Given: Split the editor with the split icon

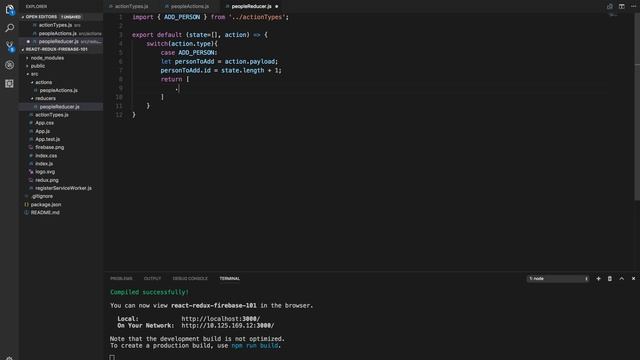Looking at the screenshot, I should tap(622, 7).
